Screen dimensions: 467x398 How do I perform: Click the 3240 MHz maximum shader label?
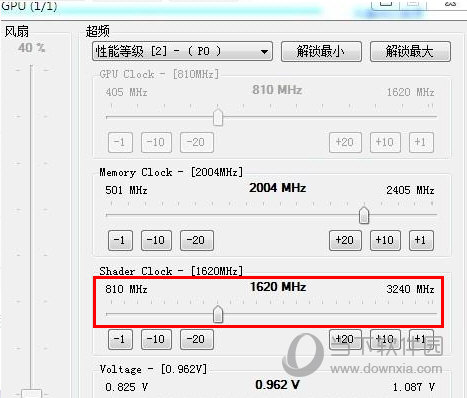[x=410, y=289]
